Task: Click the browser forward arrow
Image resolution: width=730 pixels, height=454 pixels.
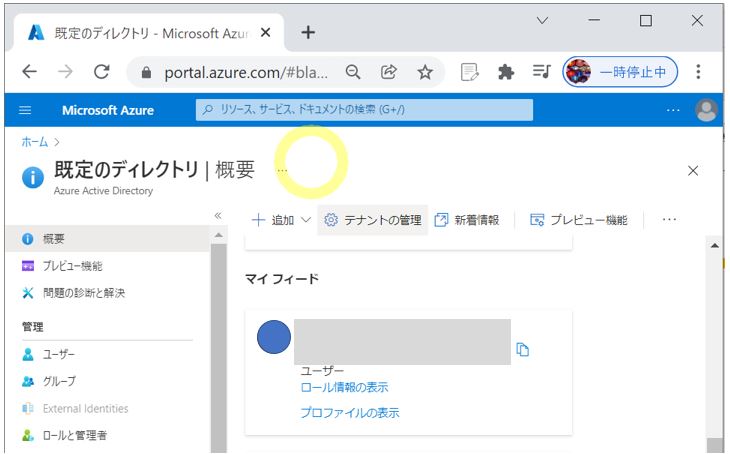Action: [65, 72]
